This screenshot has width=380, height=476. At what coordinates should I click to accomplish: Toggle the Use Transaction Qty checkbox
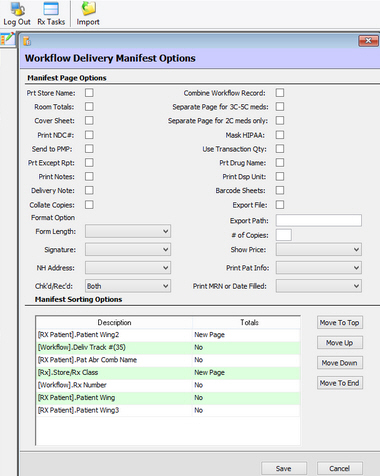pyautogui.click(x=280, y=149)
